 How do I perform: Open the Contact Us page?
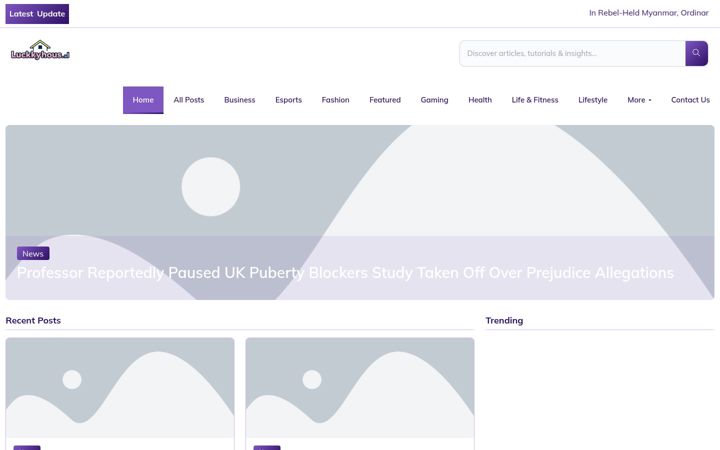pos(690,100)
